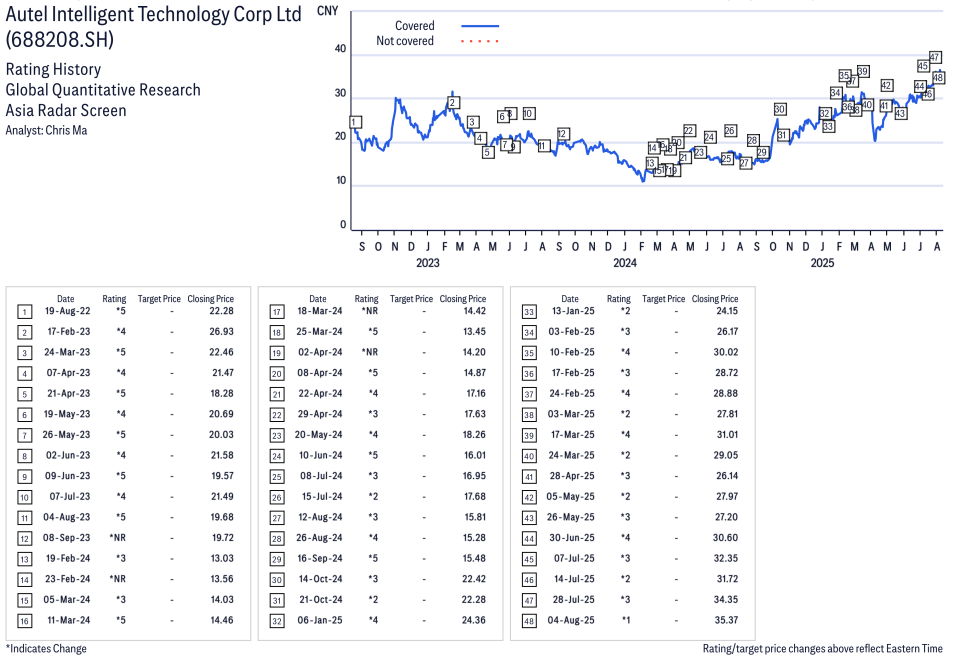Click the date cell '10-Jun-24'
The width and height of the screenshot is (954, 655).
pos(320,455)
